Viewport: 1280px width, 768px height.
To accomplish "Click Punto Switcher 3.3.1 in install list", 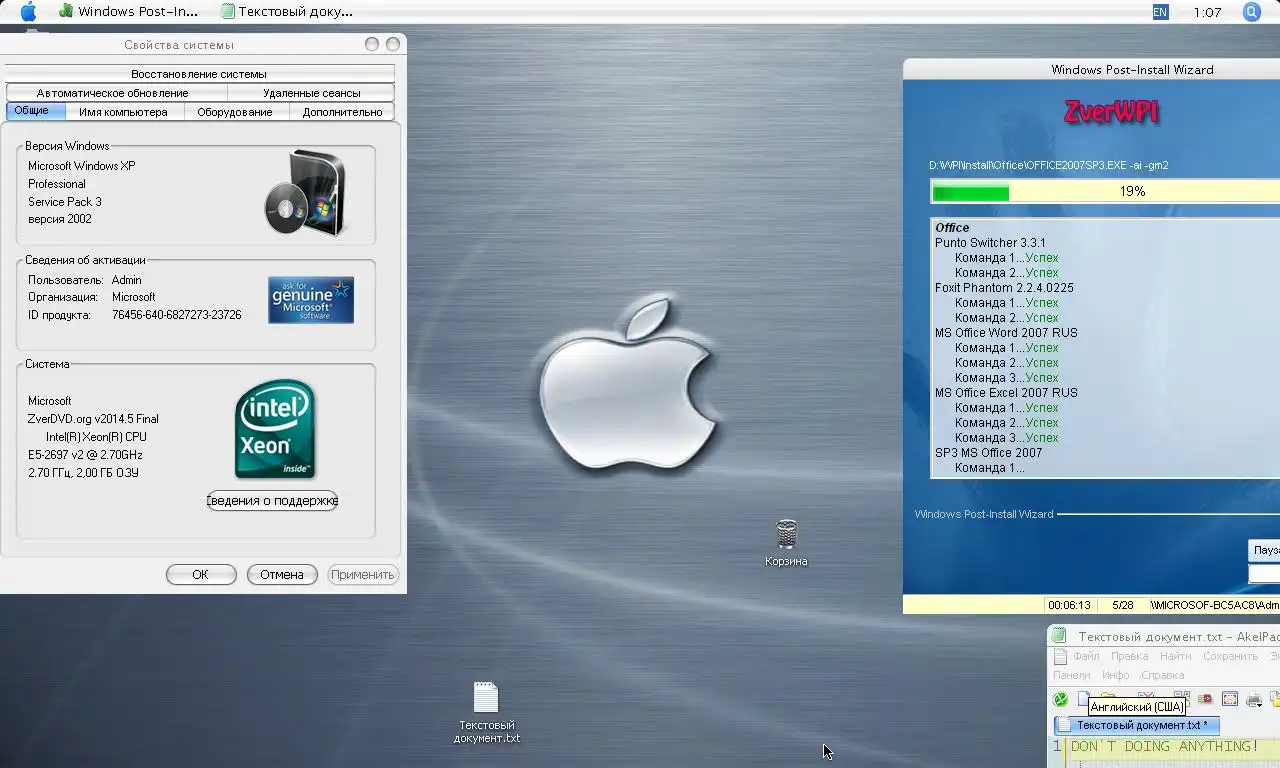I will click(990, 243).
